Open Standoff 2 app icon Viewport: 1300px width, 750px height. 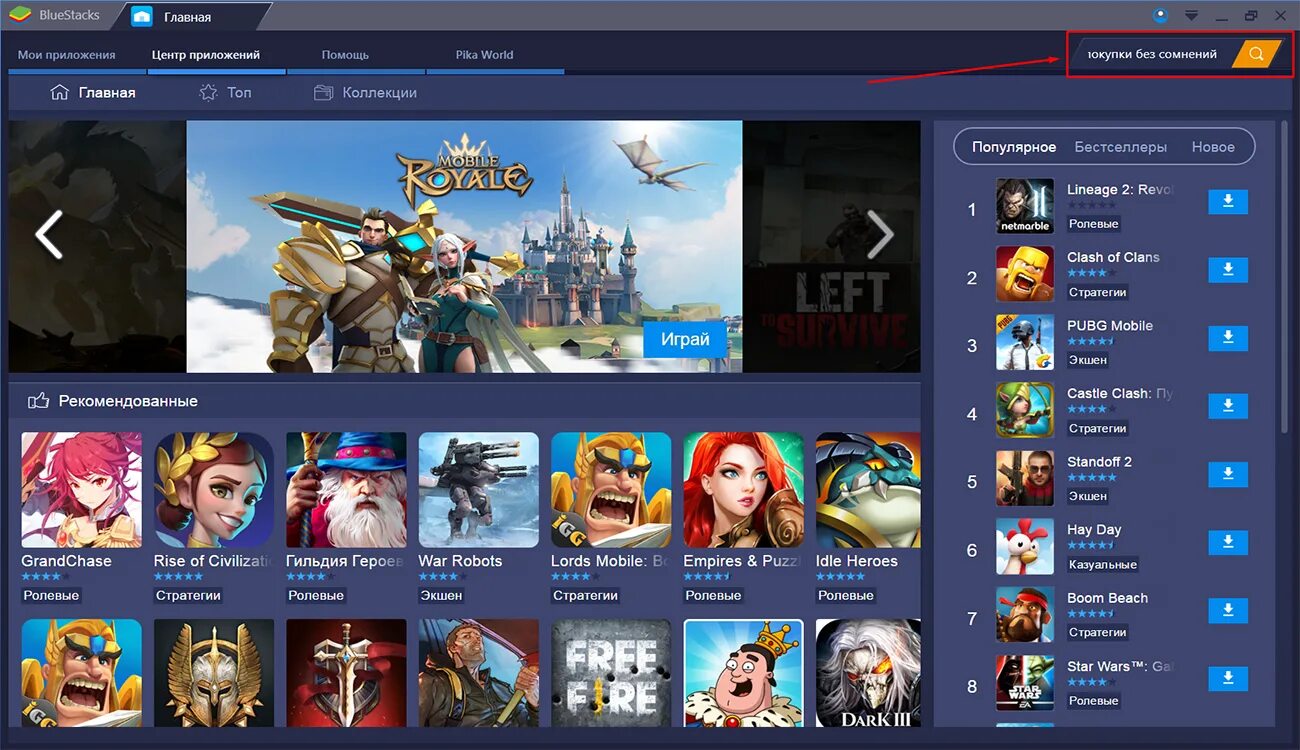tap(1025, 478)
